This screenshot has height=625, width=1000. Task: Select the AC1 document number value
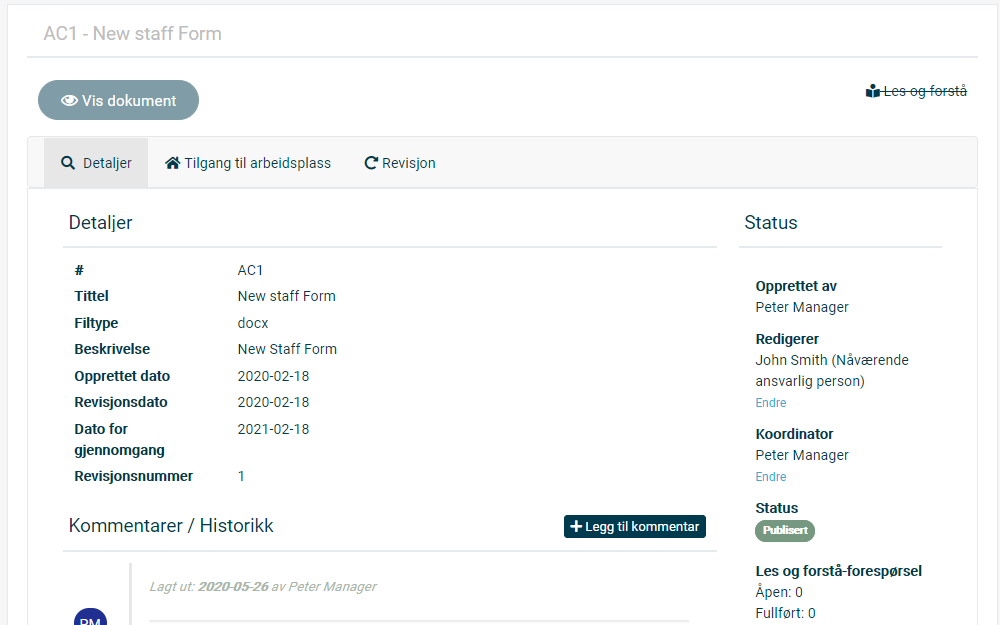tap(251, 270)
